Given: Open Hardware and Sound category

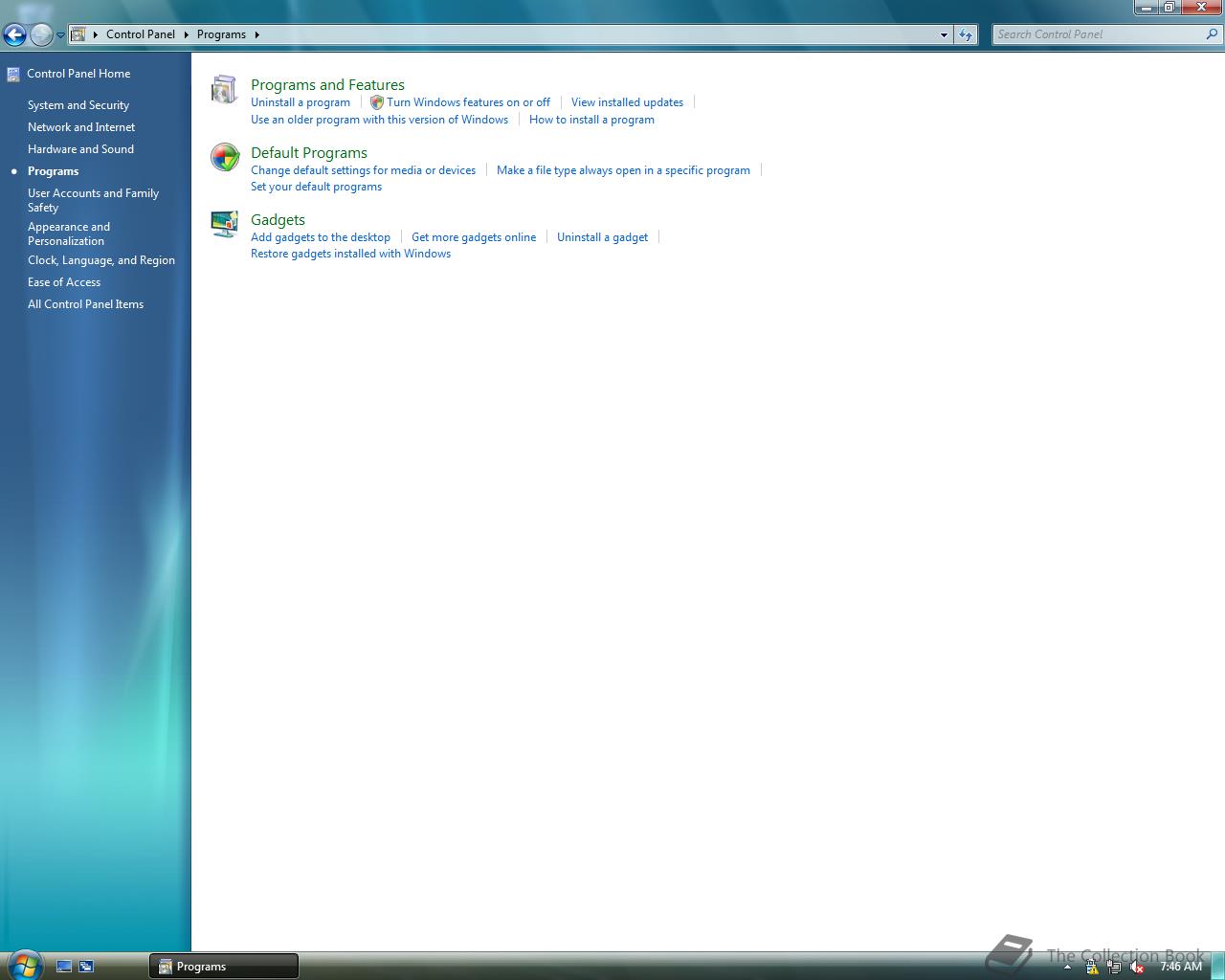Looking at the screenshot, I should coord(80,149).
